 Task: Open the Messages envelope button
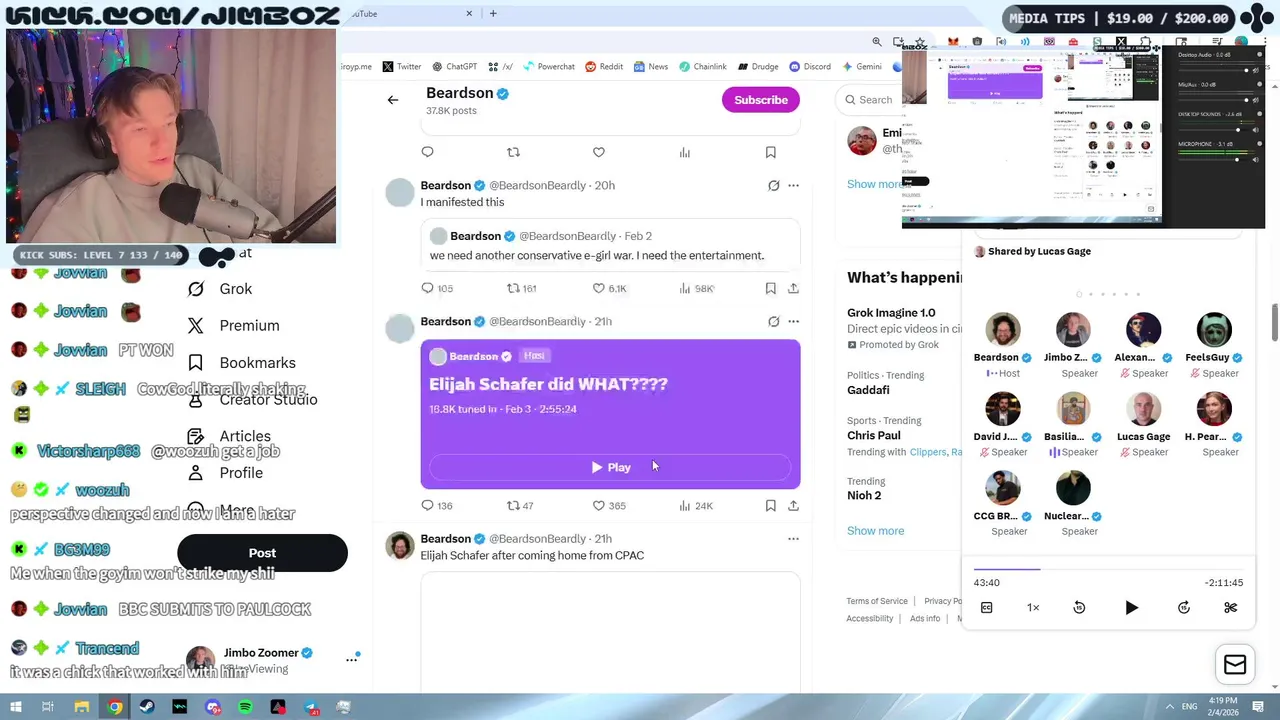point(1235,665)
